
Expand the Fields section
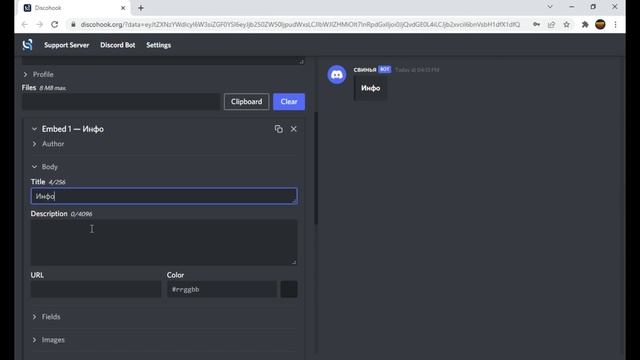click(x=46, y=317)
